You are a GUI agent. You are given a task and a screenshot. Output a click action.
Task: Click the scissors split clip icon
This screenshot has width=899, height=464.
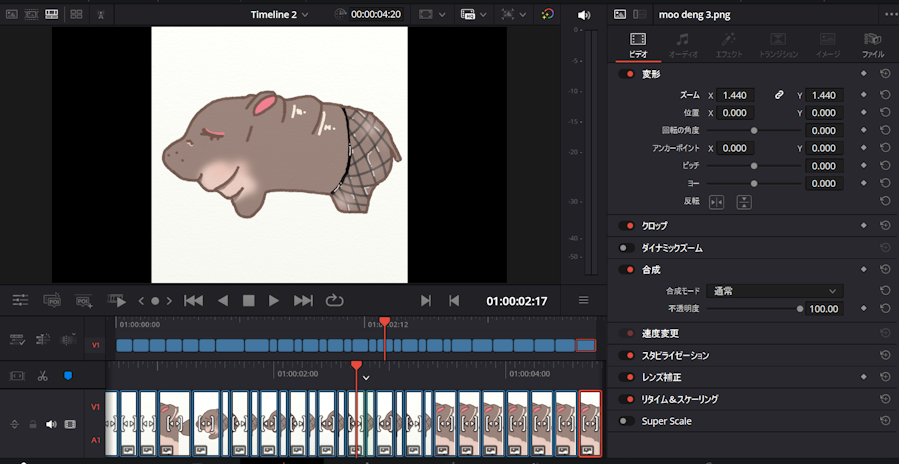(x=42, y=376)
